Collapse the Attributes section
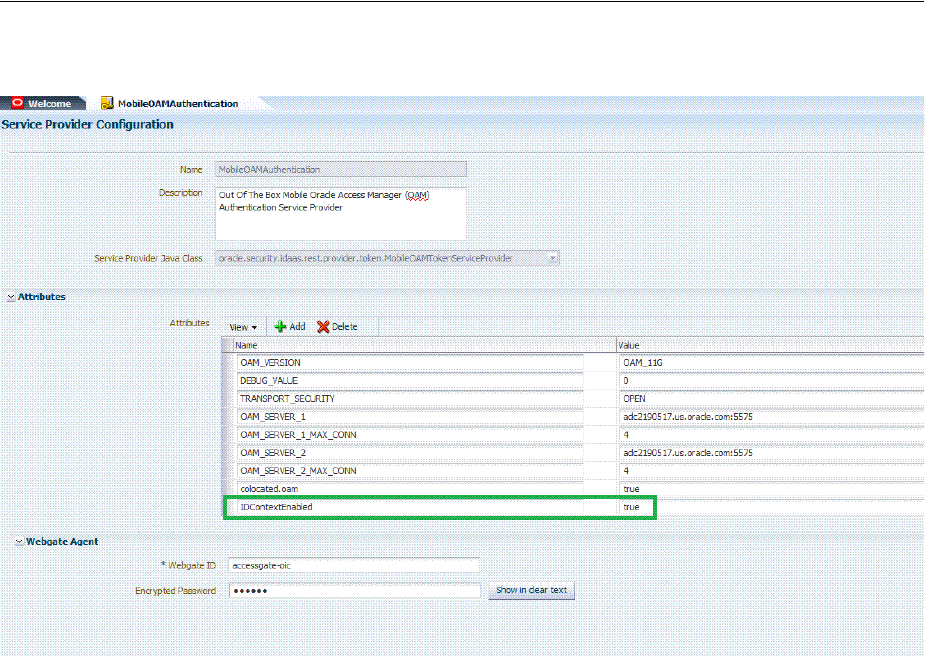The height and width of the screenshot is (656, 925). click(x=11, y=297)
